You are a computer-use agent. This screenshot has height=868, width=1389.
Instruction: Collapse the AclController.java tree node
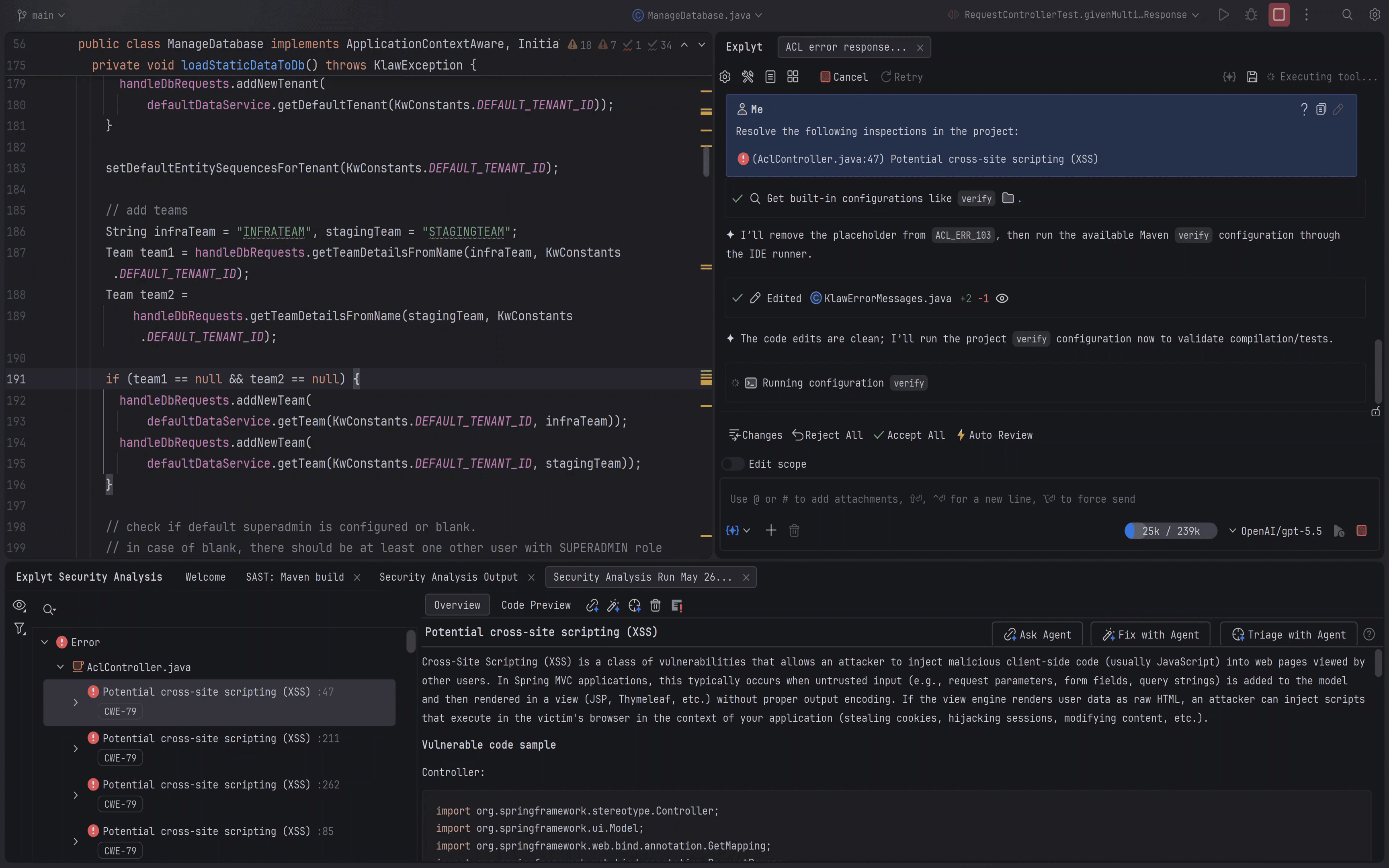pyautogui.click(x=60, y=667)
